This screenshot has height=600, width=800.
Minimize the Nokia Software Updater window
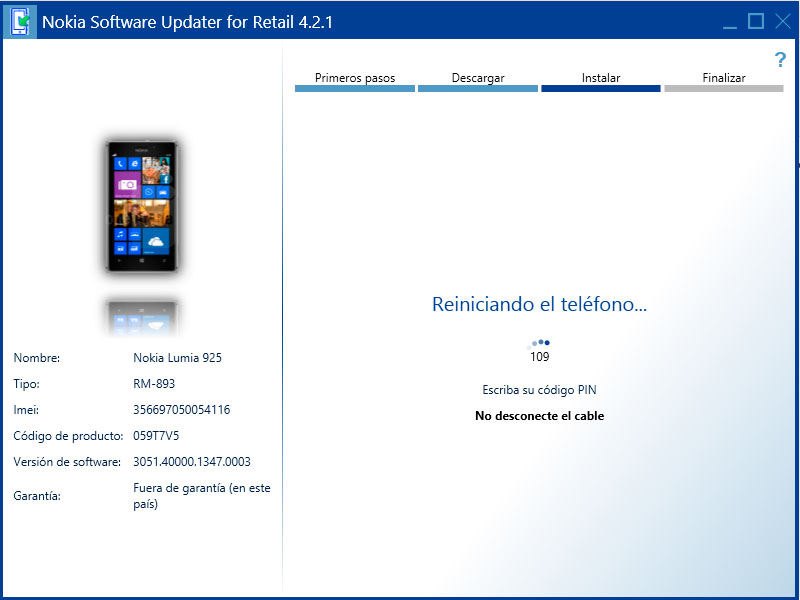[730, 22]
